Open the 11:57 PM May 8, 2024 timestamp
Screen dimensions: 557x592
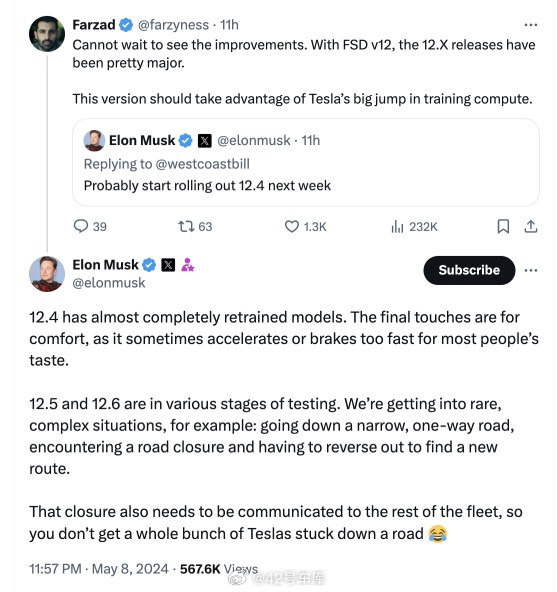coord(99,569)
